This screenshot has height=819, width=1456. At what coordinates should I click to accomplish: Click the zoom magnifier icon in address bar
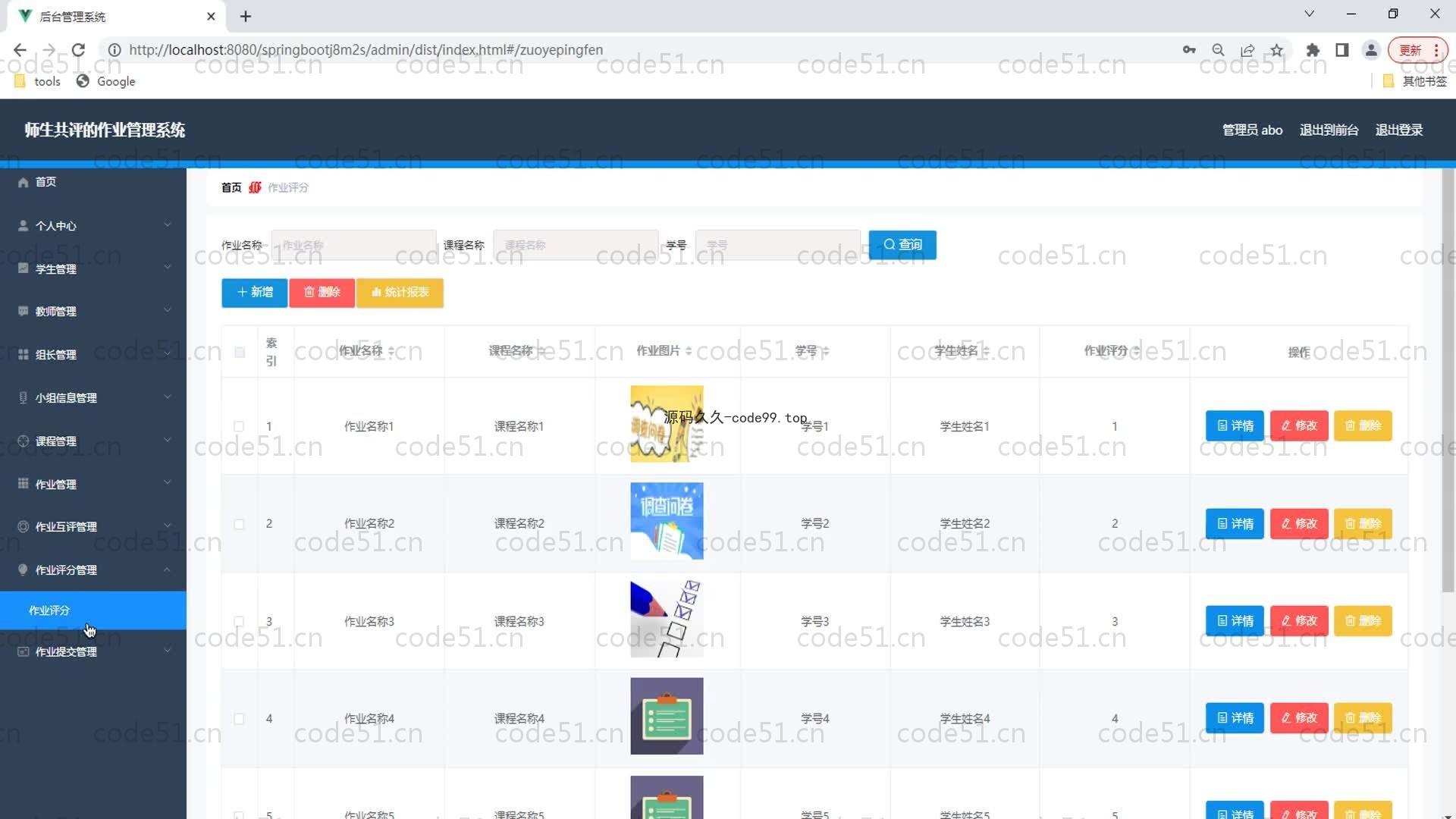(x=1218, y=50)
